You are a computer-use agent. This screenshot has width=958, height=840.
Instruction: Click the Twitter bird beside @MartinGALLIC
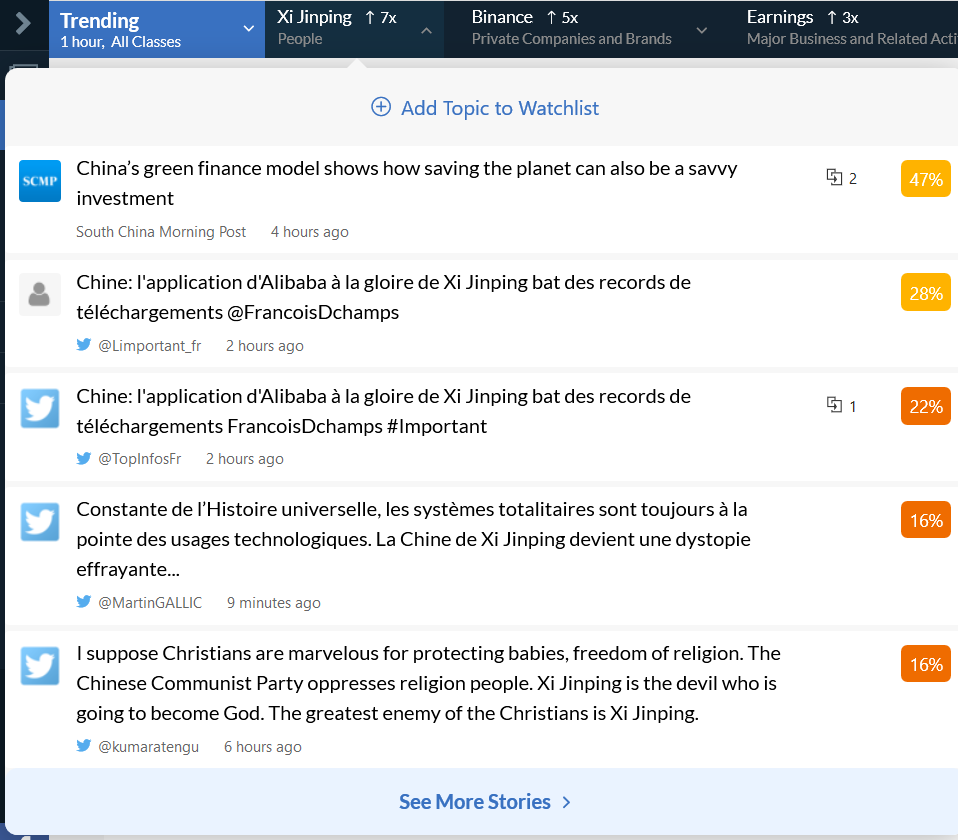click(x=84, y=602)
